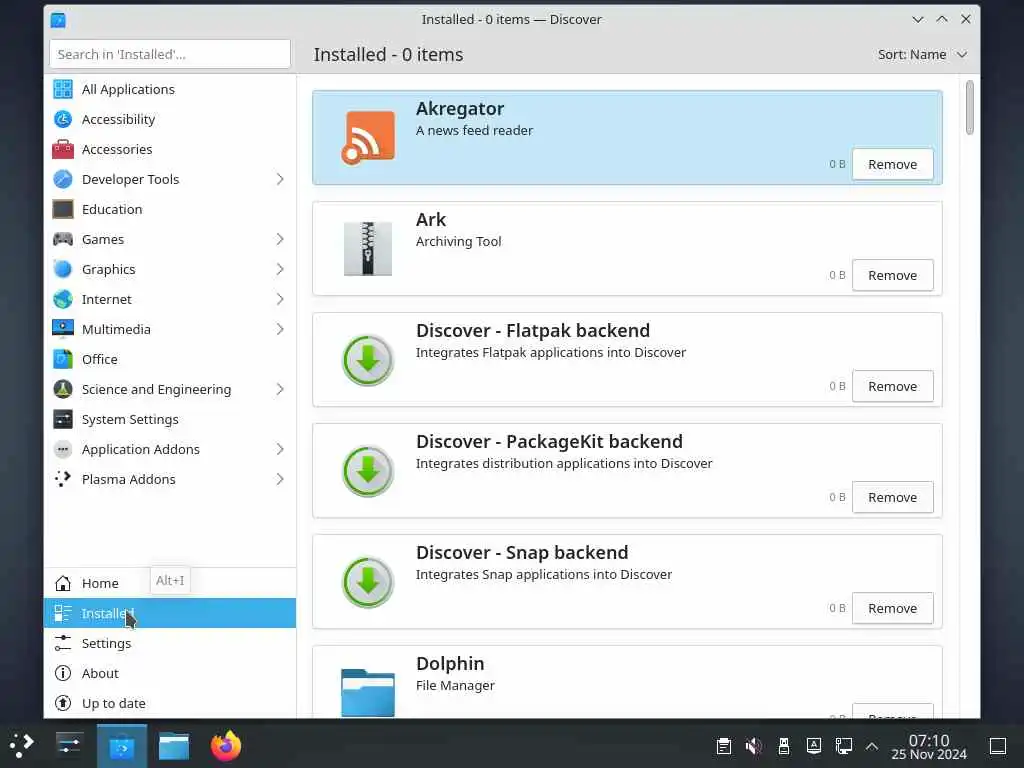This screenshot has width=1024, height=768.
Task: Click the Internet globe icon
Action: [x=63, y=299]
